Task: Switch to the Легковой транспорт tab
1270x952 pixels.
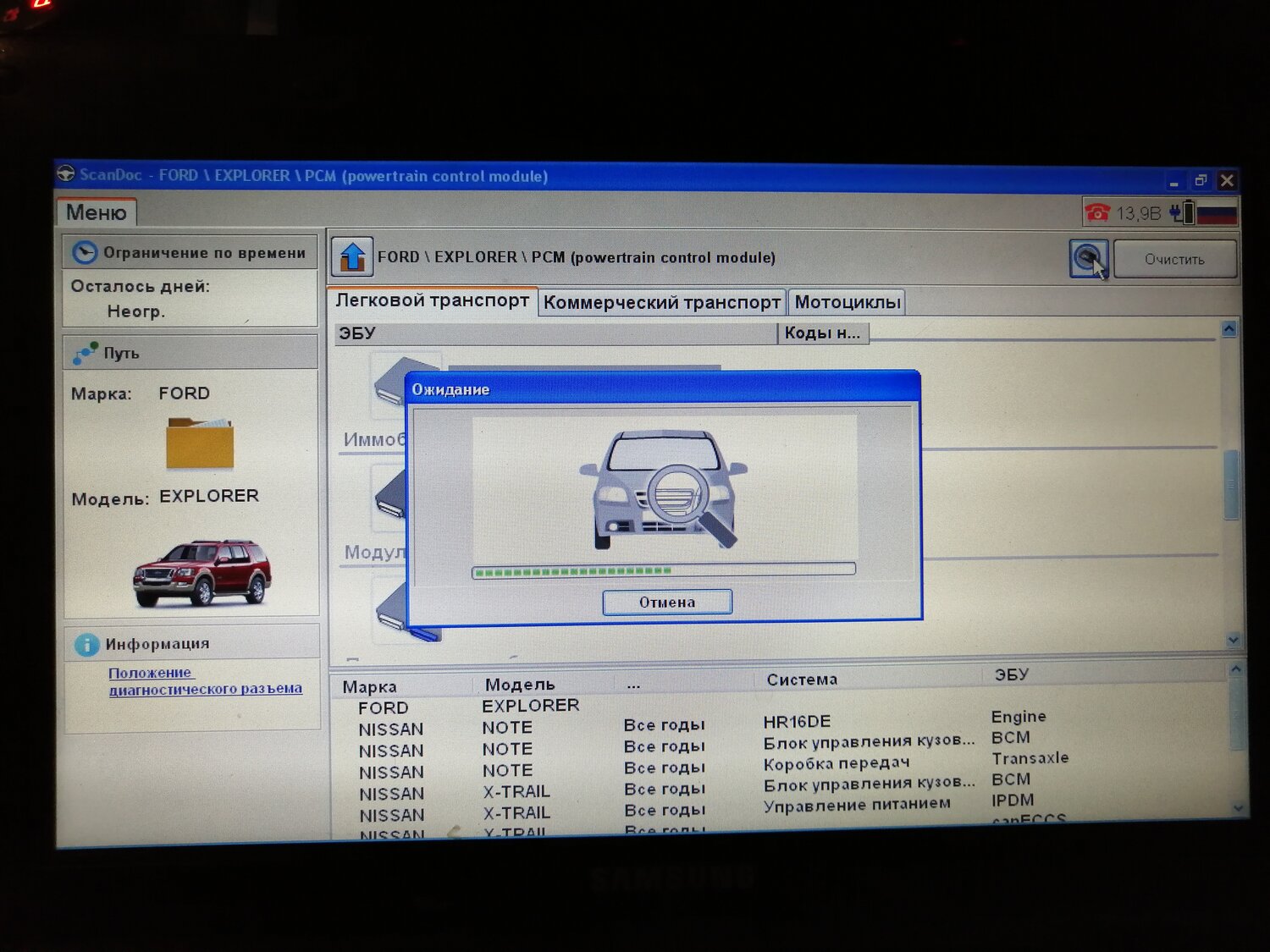Action: (432, 300)
